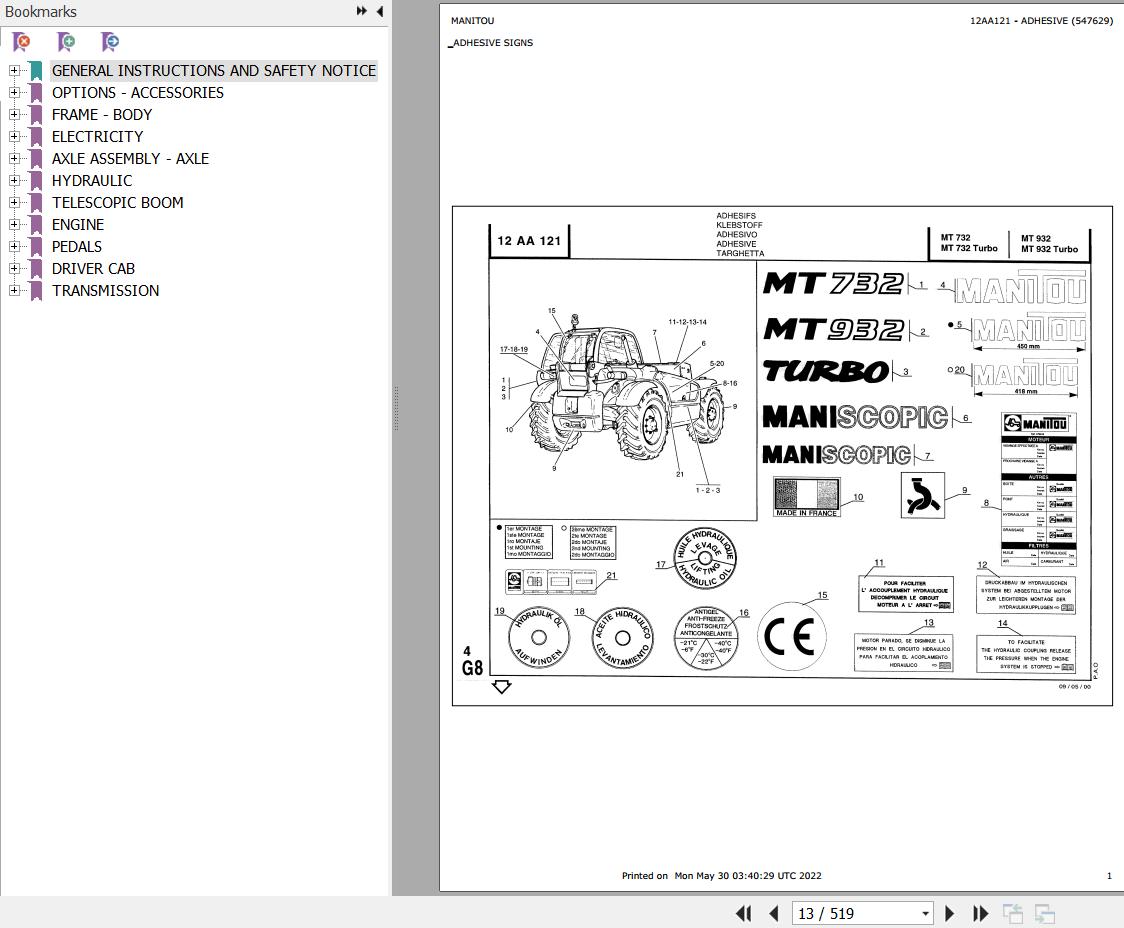
Task: Expand the ENGINE bookmark node
Action: click(x=14, y=224)
